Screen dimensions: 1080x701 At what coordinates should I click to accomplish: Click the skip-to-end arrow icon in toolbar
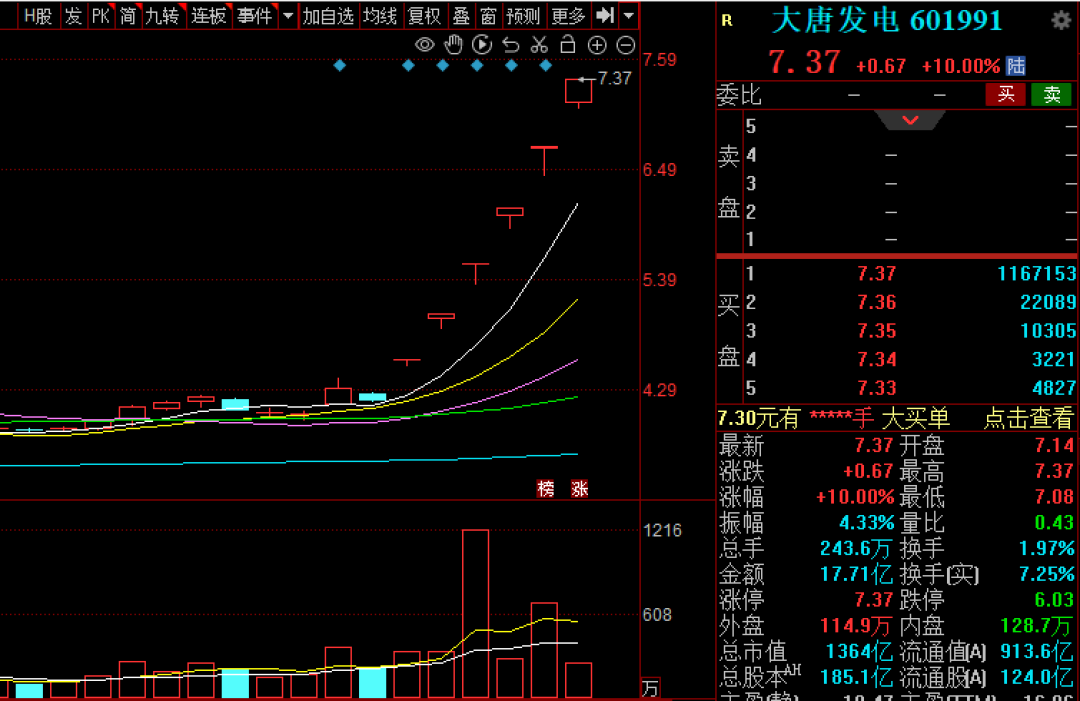pyautogui.click(x=605, y=15)
